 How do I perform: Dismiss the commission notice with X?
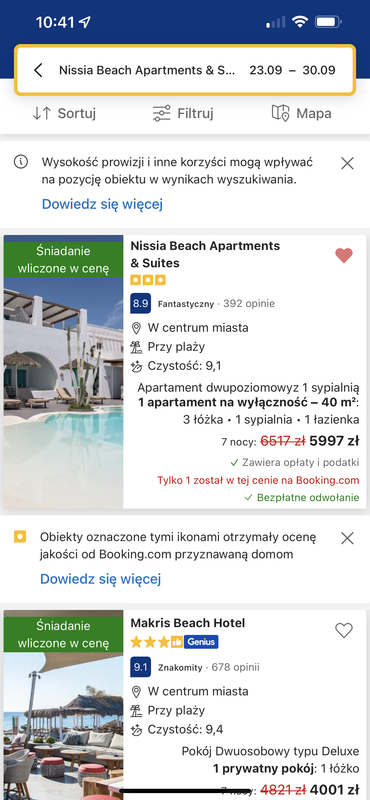point(347,163)
